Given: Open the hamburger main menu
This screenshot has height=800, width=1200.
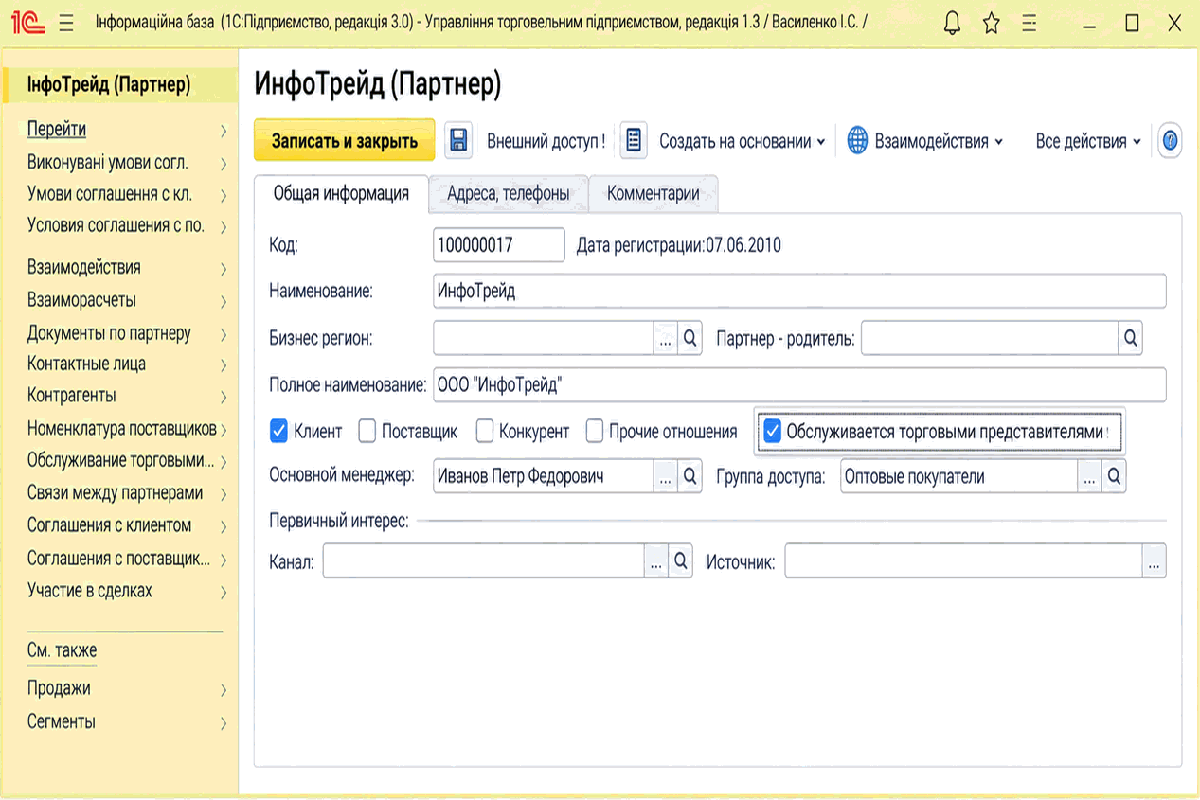Looking at the screenshot, I should click(x=67, y=23).
